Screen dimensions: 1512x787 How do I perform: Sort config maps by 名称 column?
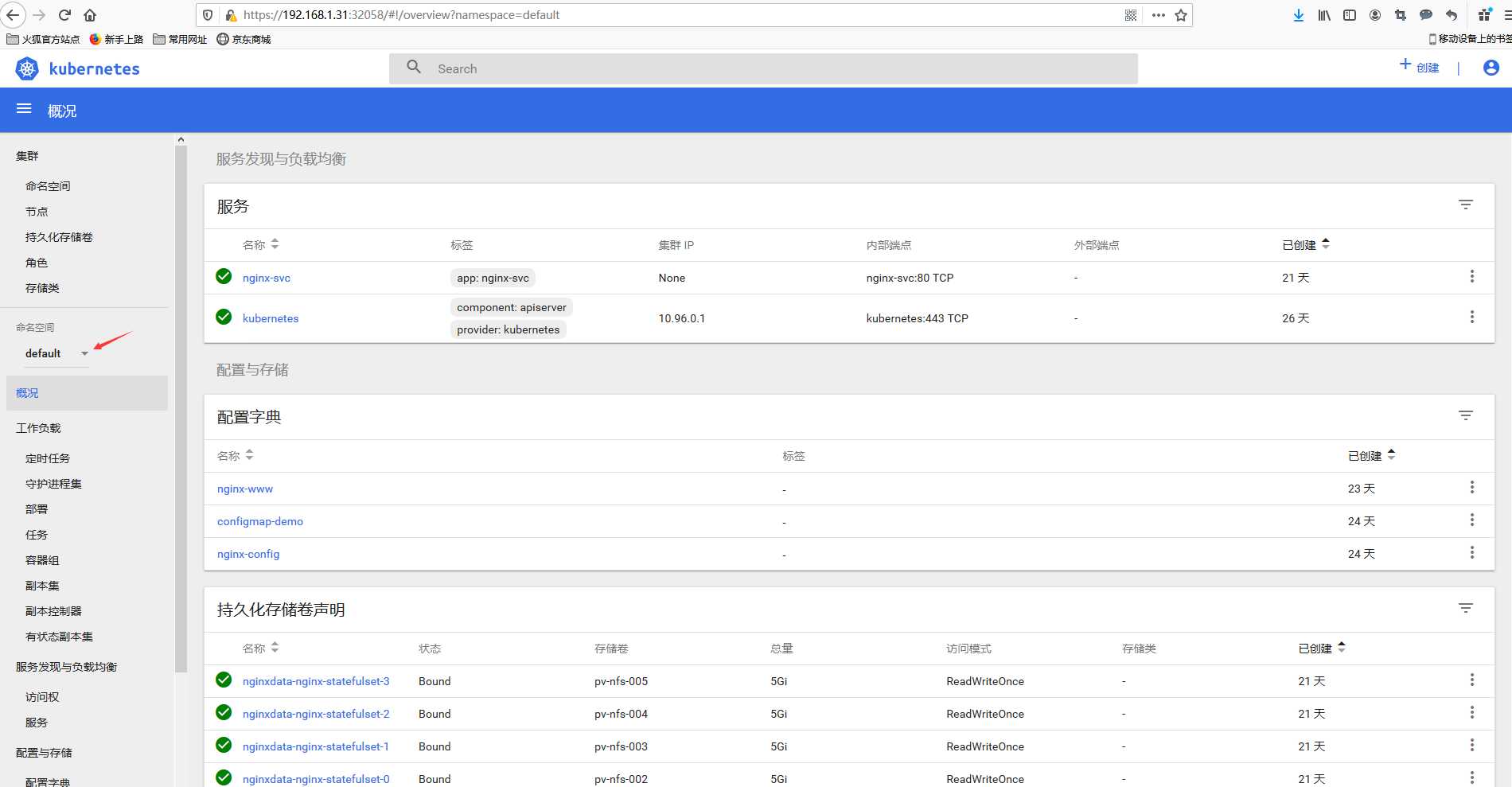(x=235, y=456)
